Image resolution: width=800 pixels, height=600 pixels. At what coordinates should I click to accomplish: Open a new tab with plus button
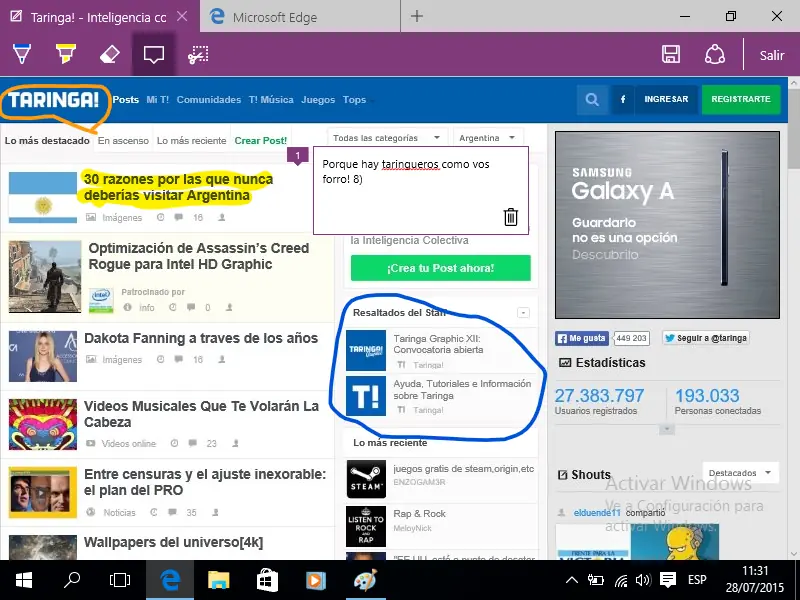tap(417, 16)
